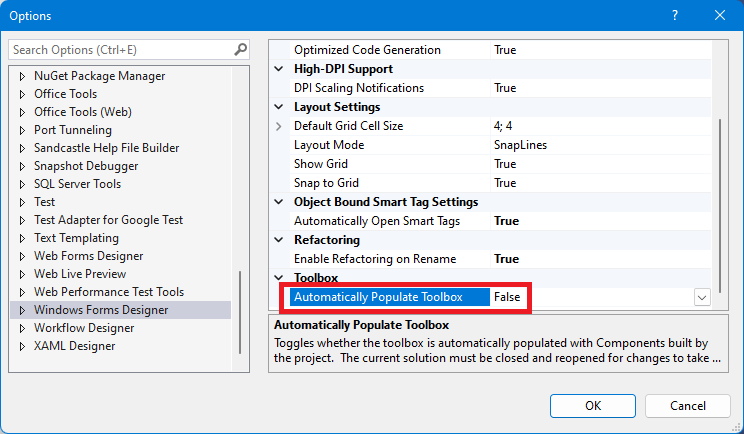Expand the NuGet Package Manager node

22,76
